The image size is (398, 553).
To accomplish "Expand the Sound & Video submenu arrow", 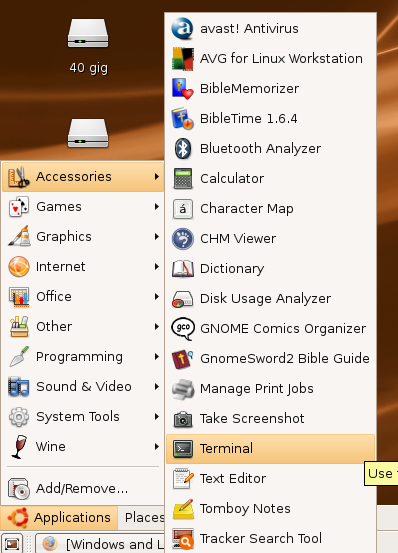I will point(157,387).
